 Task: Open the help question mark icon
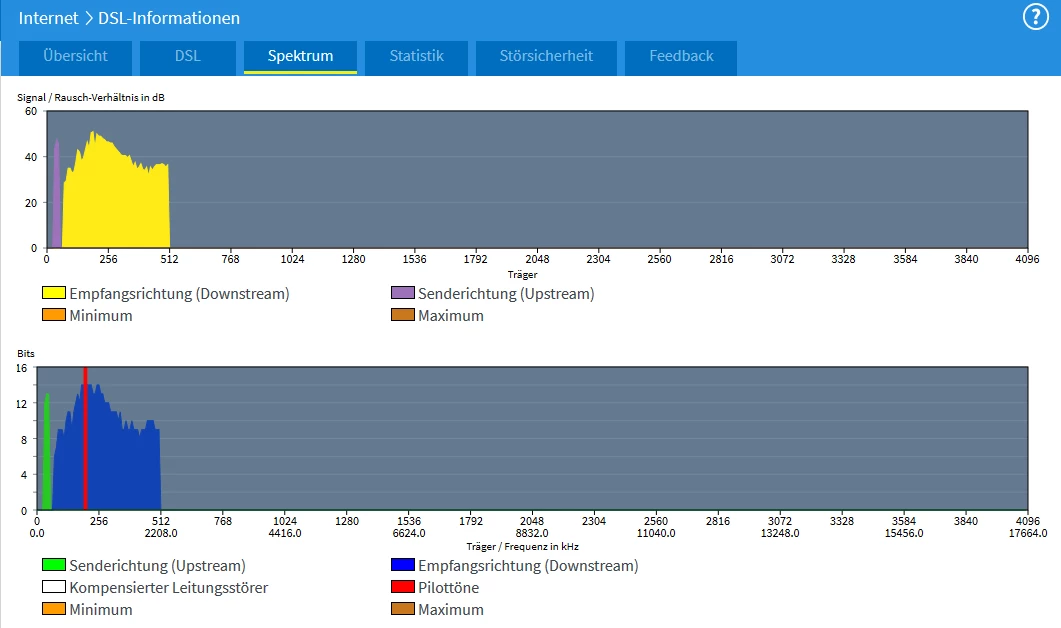1035,17
